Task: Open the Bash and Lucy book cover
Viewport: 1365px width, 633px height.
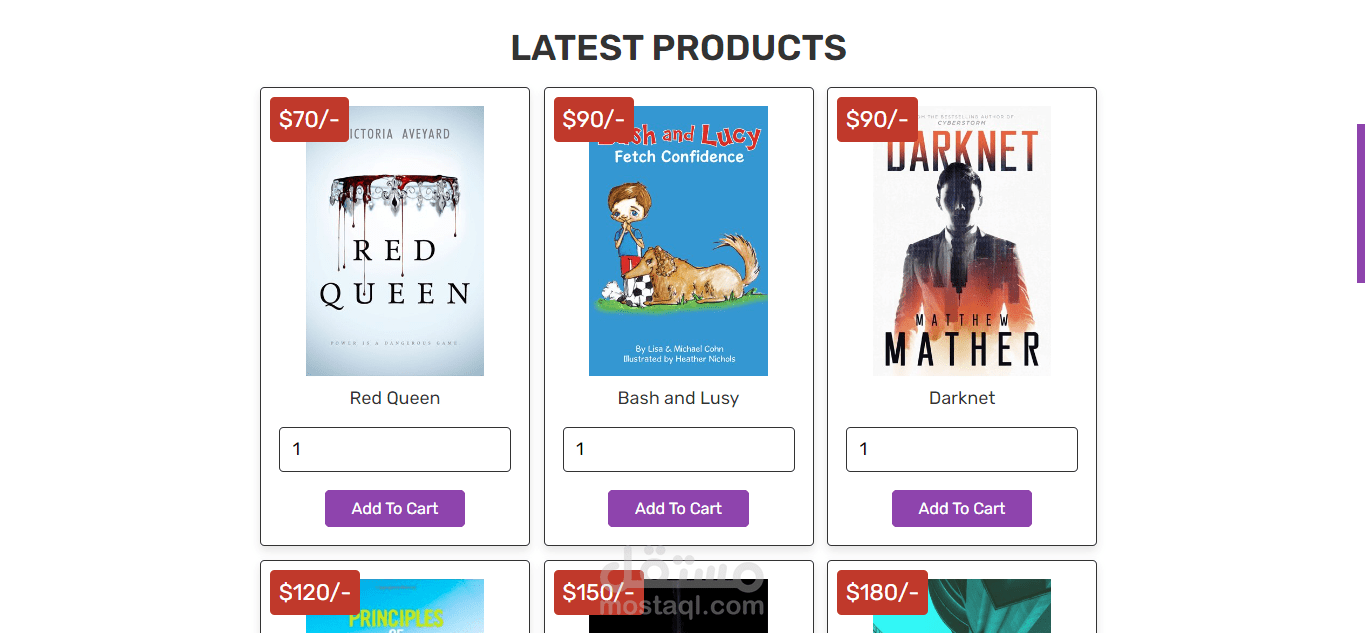Action: 678,240
